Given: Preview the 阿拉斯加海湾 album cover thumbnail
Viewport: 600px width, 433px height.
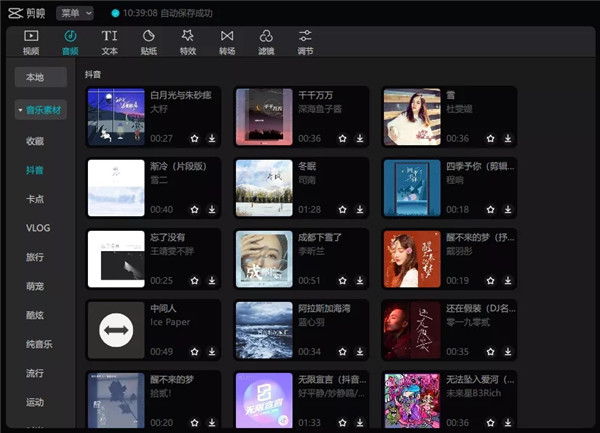Looking at the screenshot, I should click(x=264, y=330).
